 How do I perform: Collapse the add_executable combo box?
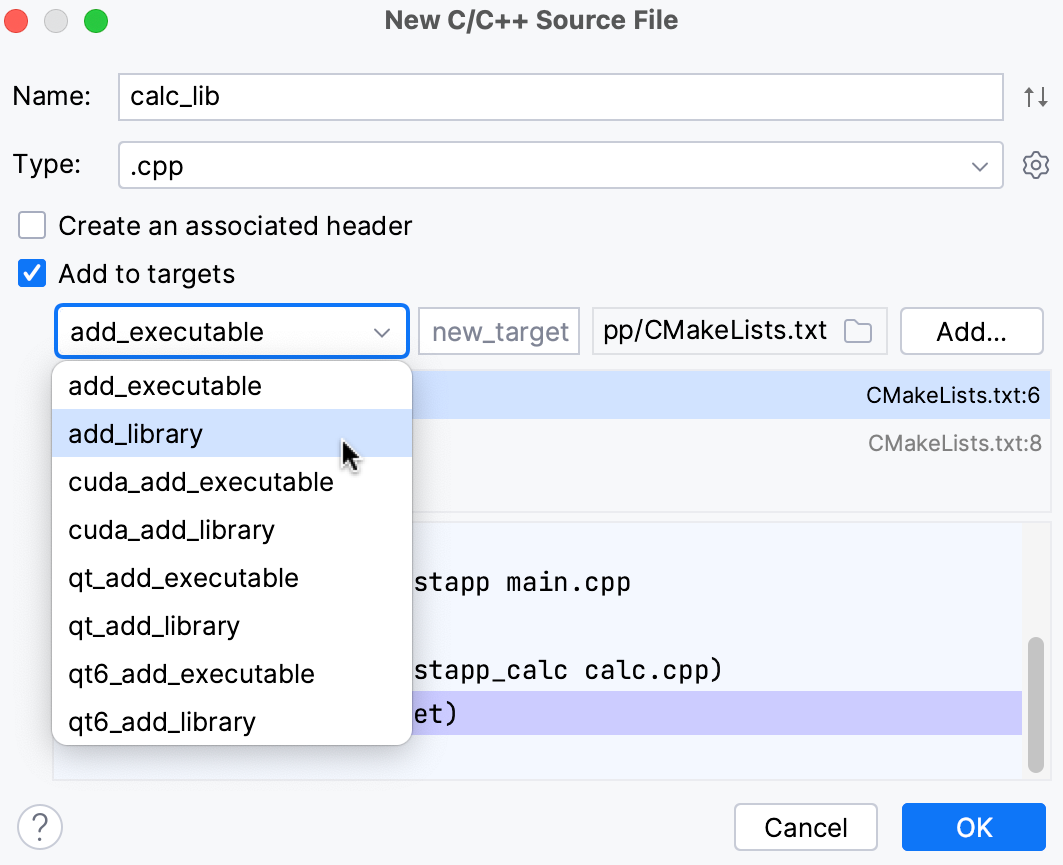point(381,332)
